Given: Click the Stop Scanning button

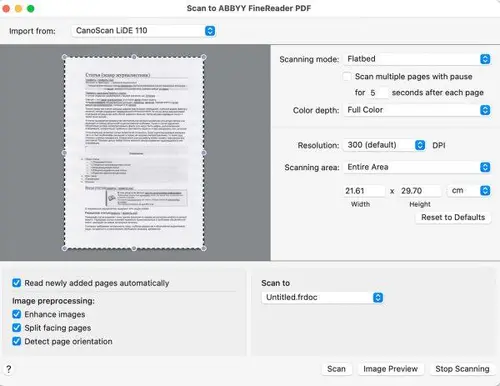Looking at the screenshot, I should pyautogui.click(x=462, y=369).
